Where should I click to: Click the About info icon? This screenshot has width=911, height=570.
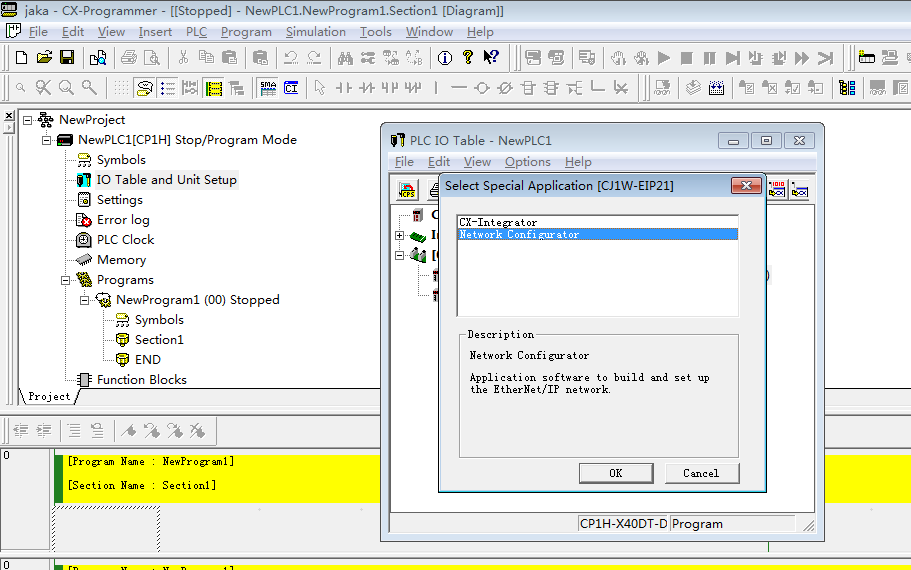pos(445,58)
